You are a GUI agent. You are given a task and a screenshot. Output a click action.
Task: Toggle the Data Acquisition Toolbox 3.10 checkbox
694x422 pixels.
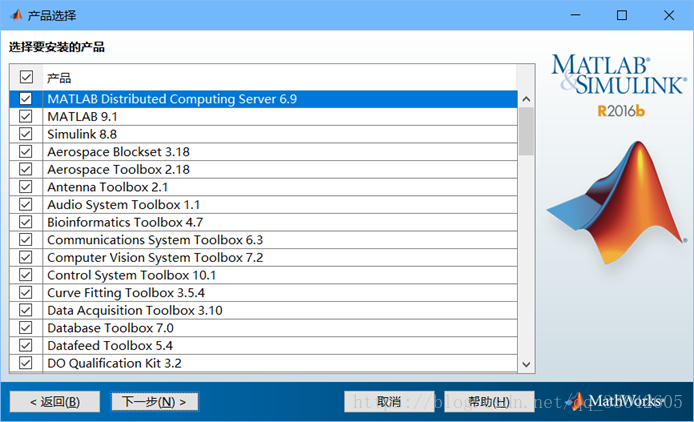coord(26,310)
